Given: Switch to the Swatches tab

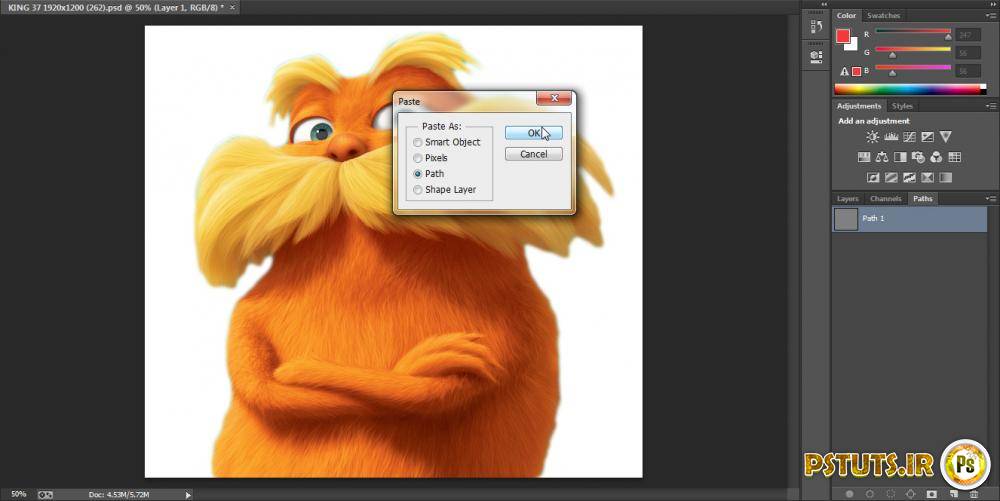Looking at the screenshot, I should [x=883, y=15].
